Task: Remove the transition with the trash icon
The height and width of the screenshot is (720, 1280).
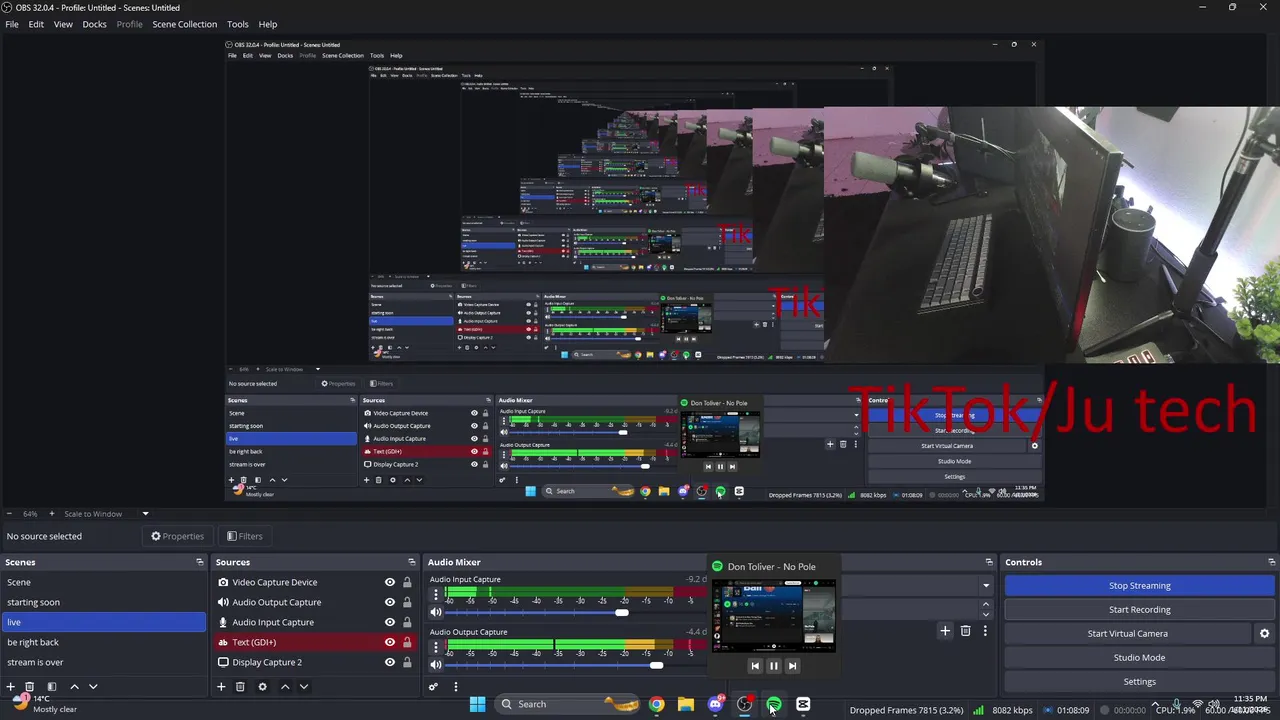Action: tap(965, 631)
